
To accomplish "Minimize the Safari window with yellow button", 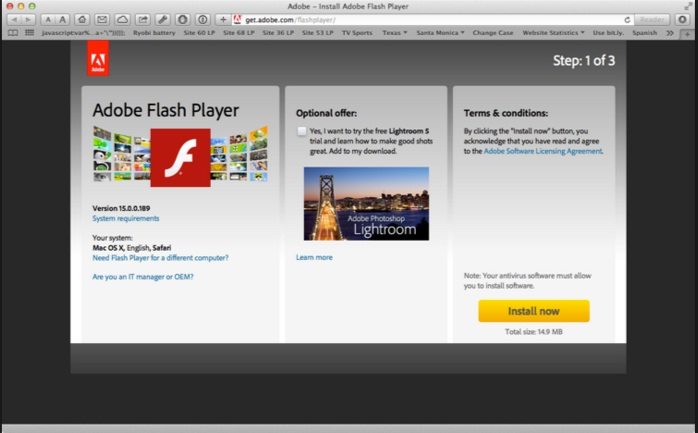I will click(20, 6).
